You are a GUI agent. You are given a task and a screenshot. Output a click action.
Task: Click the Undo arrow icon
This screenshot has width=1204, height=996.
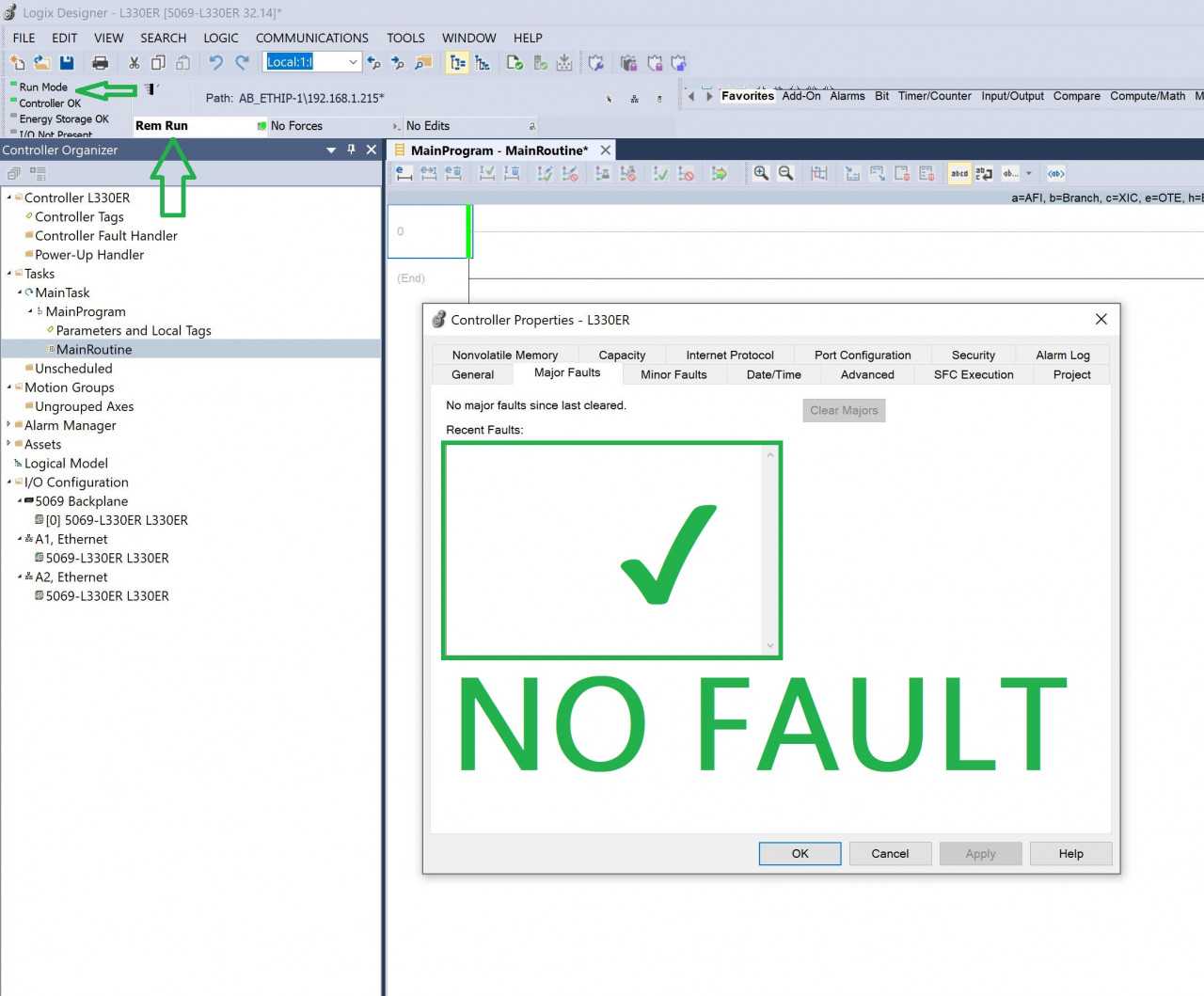[215, 62]
